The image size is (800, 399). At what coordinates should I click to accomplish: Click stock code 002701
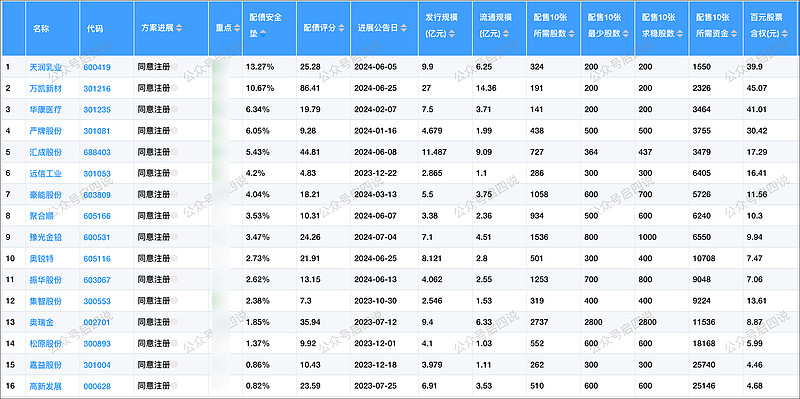97,322
